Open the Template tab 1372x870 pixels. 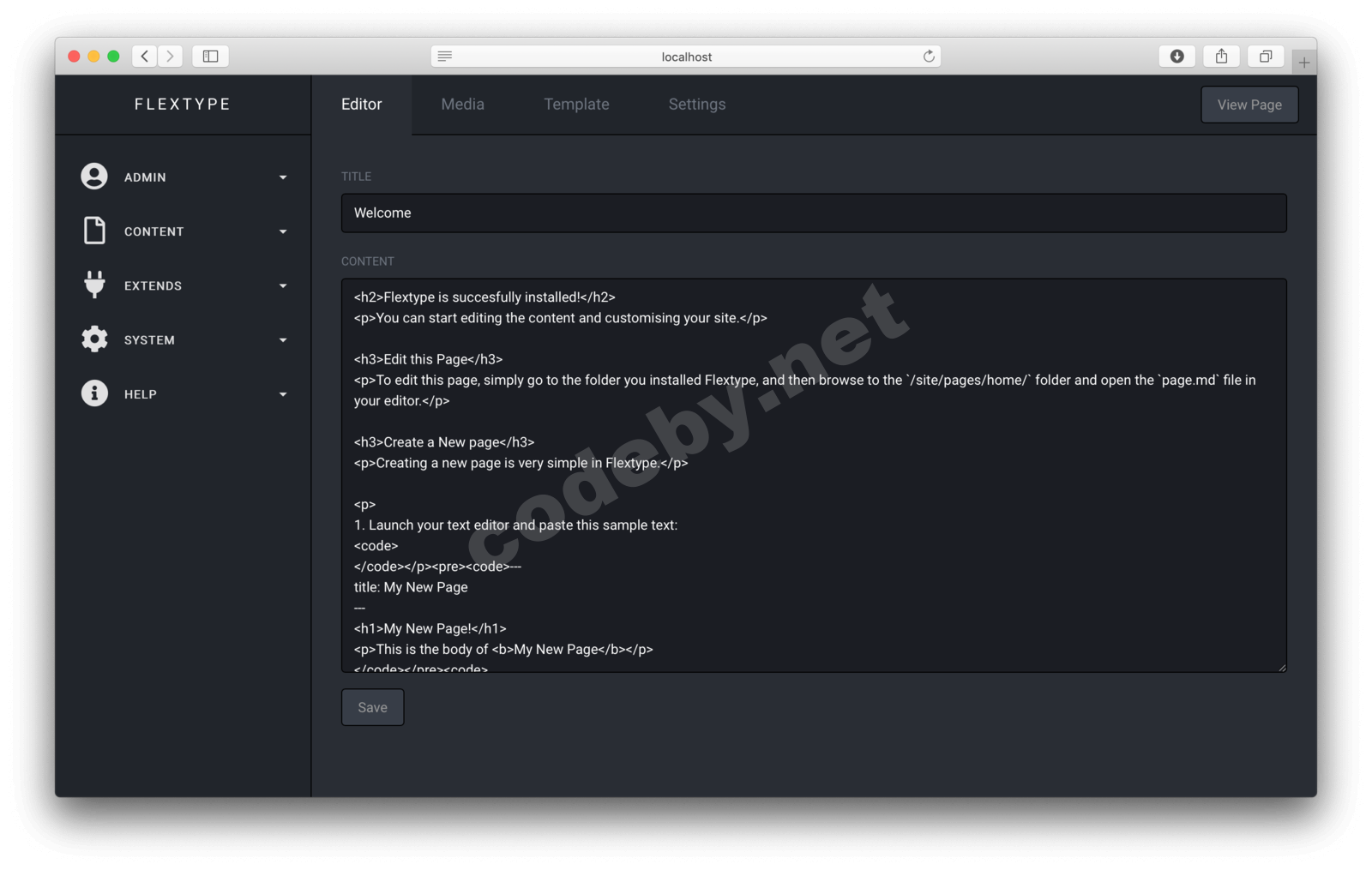click(x=576, y=105)
